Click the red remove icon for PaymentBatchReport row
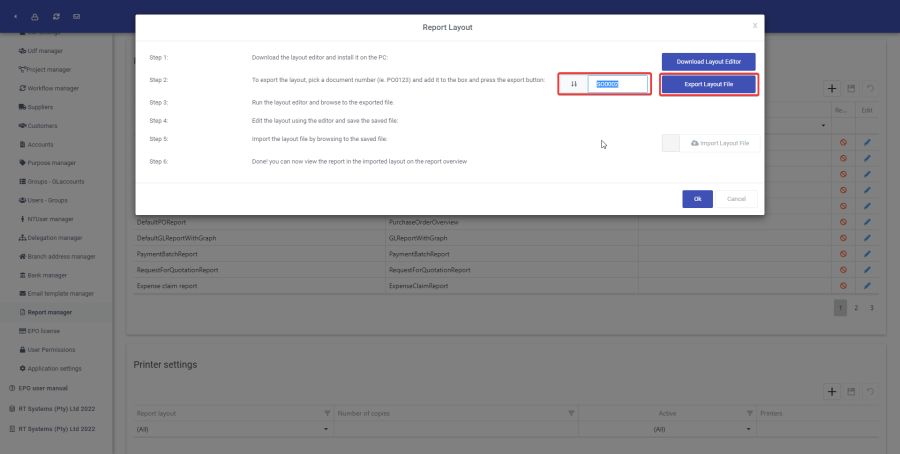 coord(843,254)
